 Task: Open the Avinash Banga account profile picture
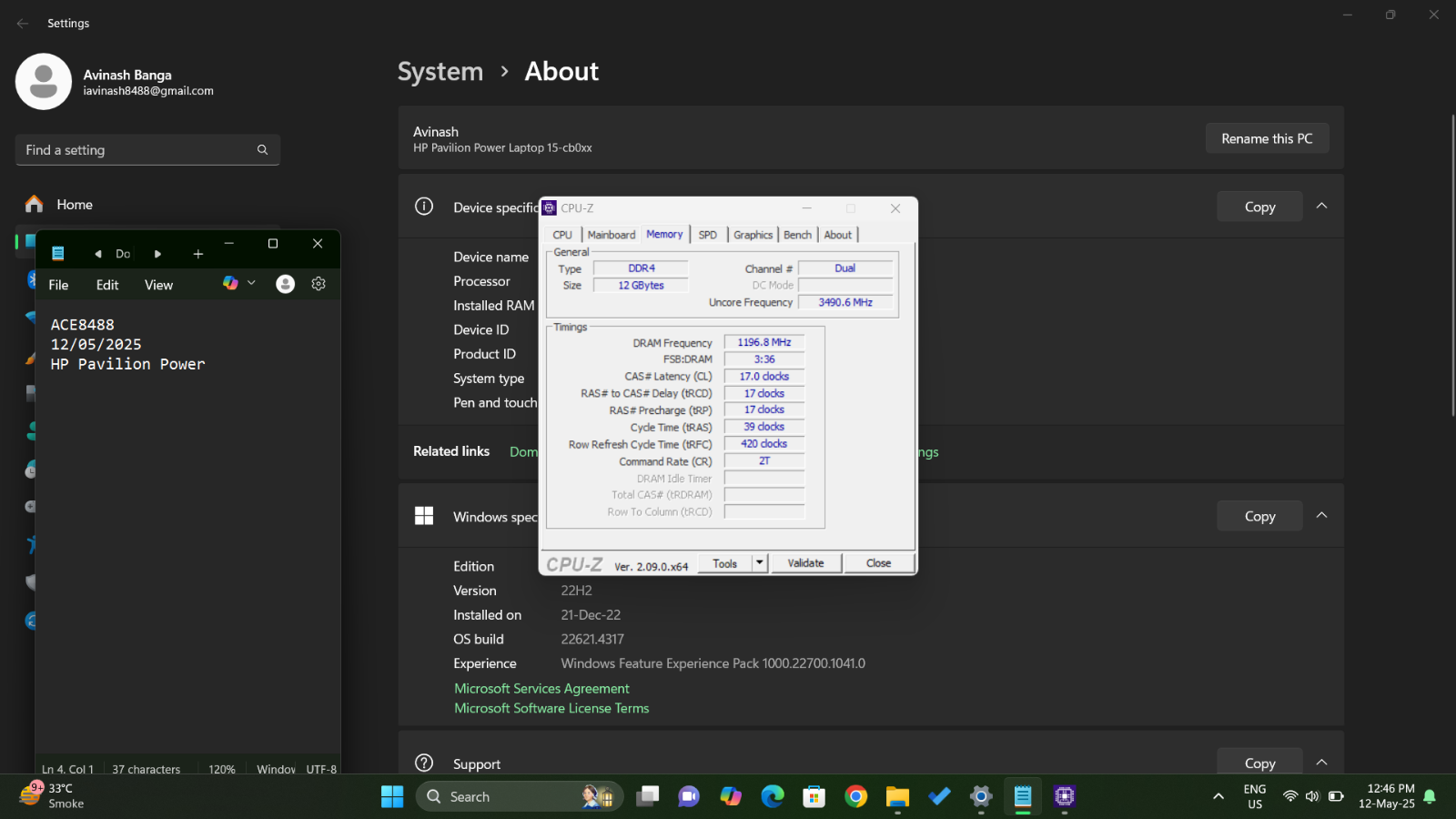click(43, 82)
